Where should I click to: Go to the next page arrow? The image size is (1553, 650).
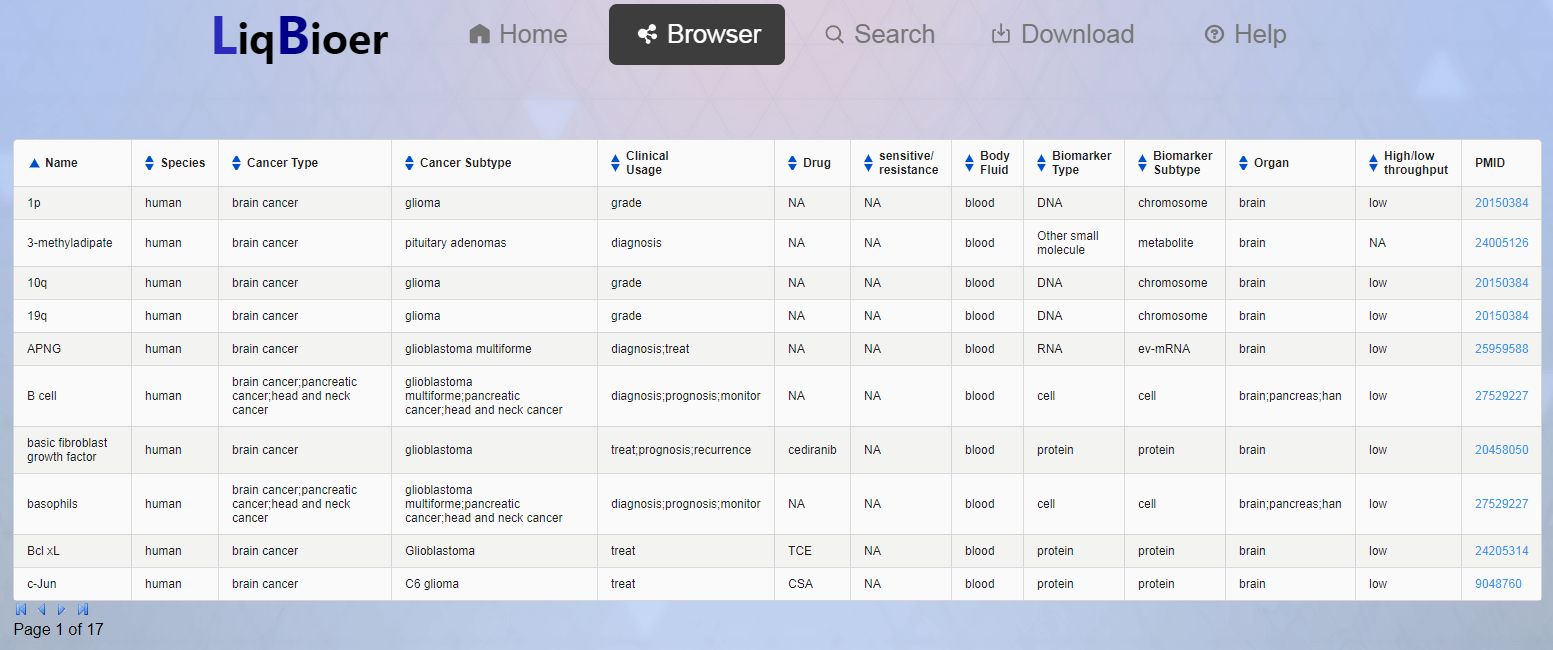click(62, 609)
